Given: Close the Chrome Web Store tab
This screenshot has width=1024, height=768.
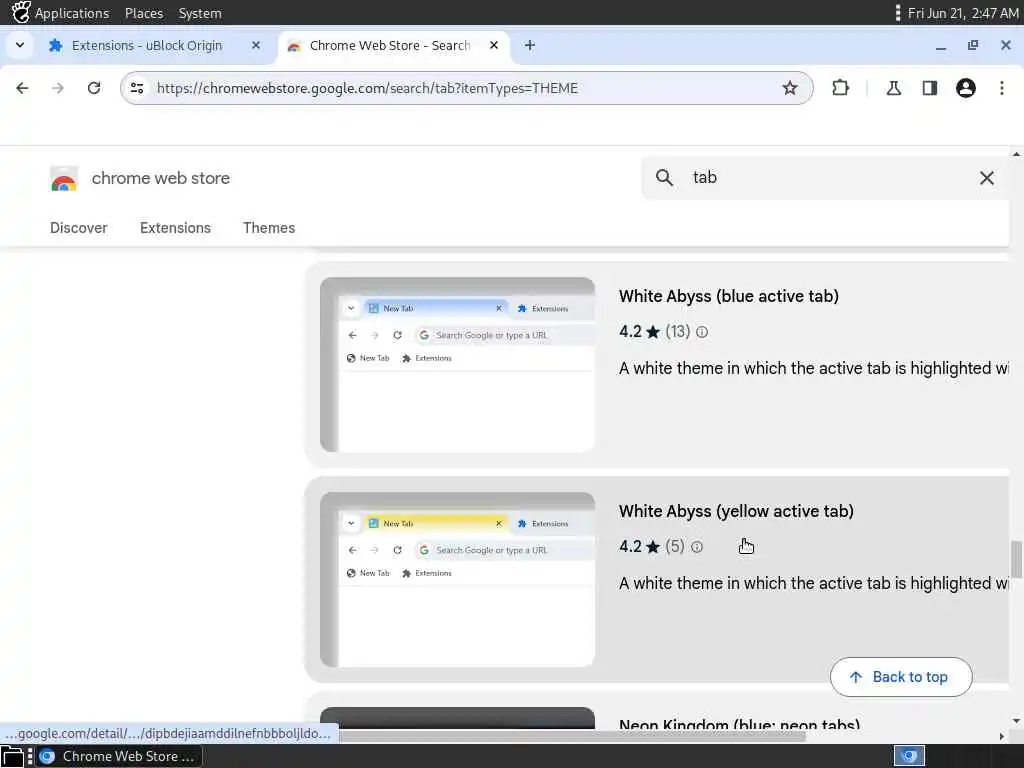Looking at the screenshot, I should (x=494, y=45).
